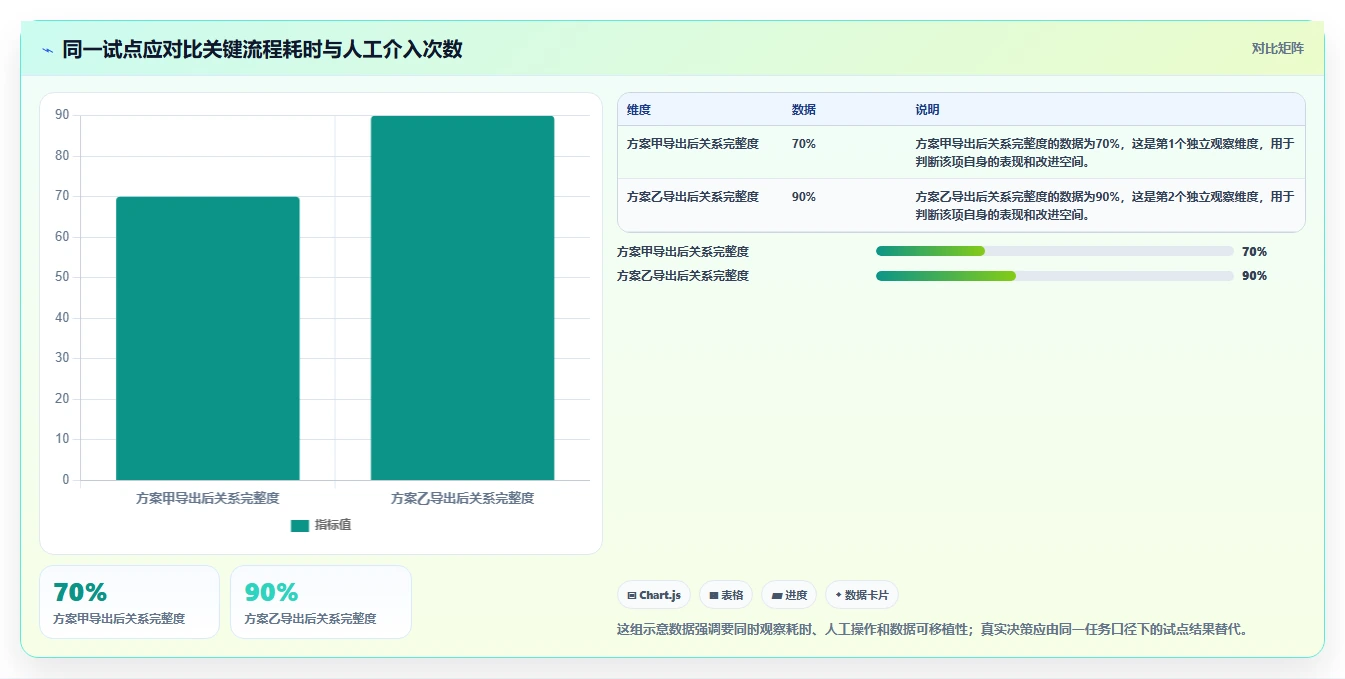Click the 数据卡片 chip diamond icon
Screen dimensions: 1345x679
(x=839, y=595)
